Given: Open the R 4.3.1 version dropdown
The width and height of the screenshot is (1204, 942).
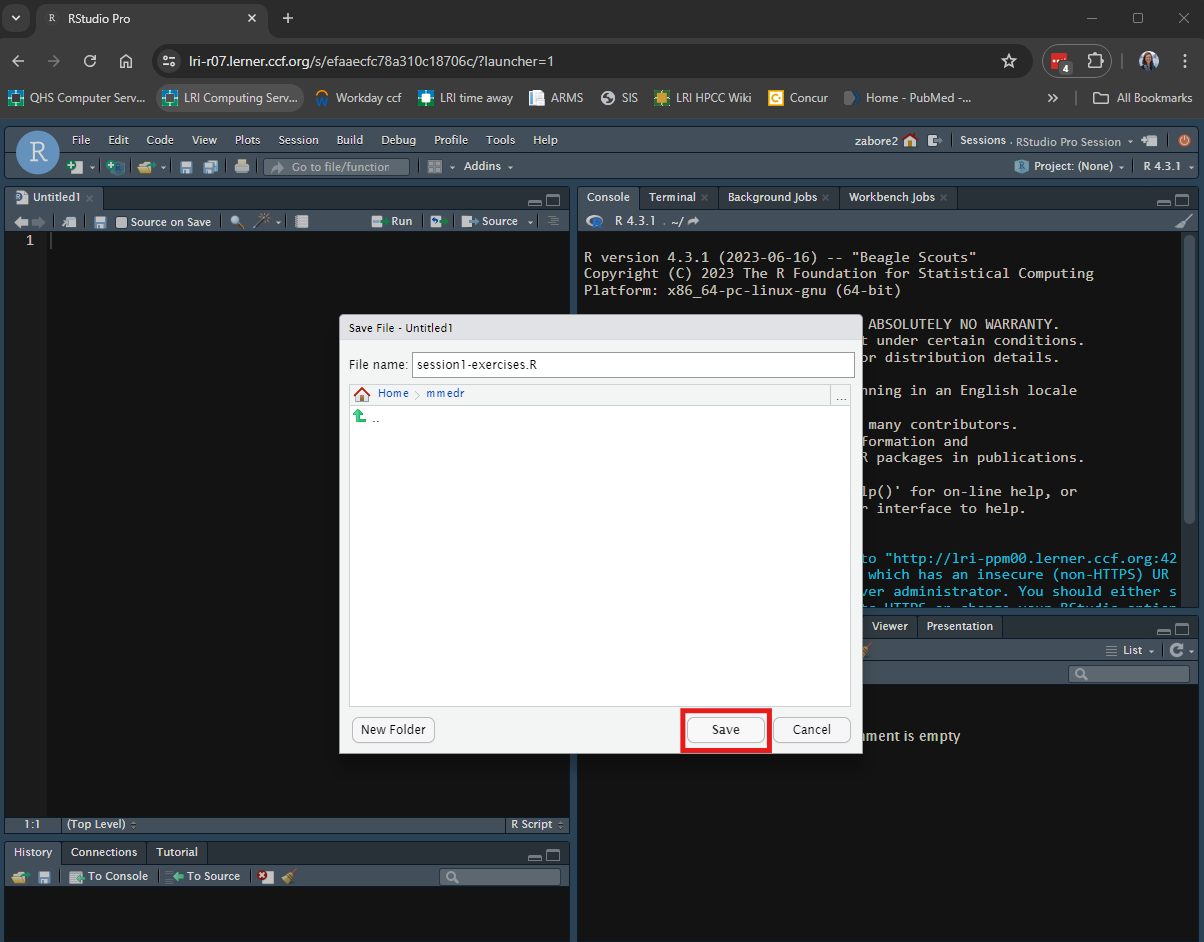Looking at the screenshot, I should coord(1167,167).
